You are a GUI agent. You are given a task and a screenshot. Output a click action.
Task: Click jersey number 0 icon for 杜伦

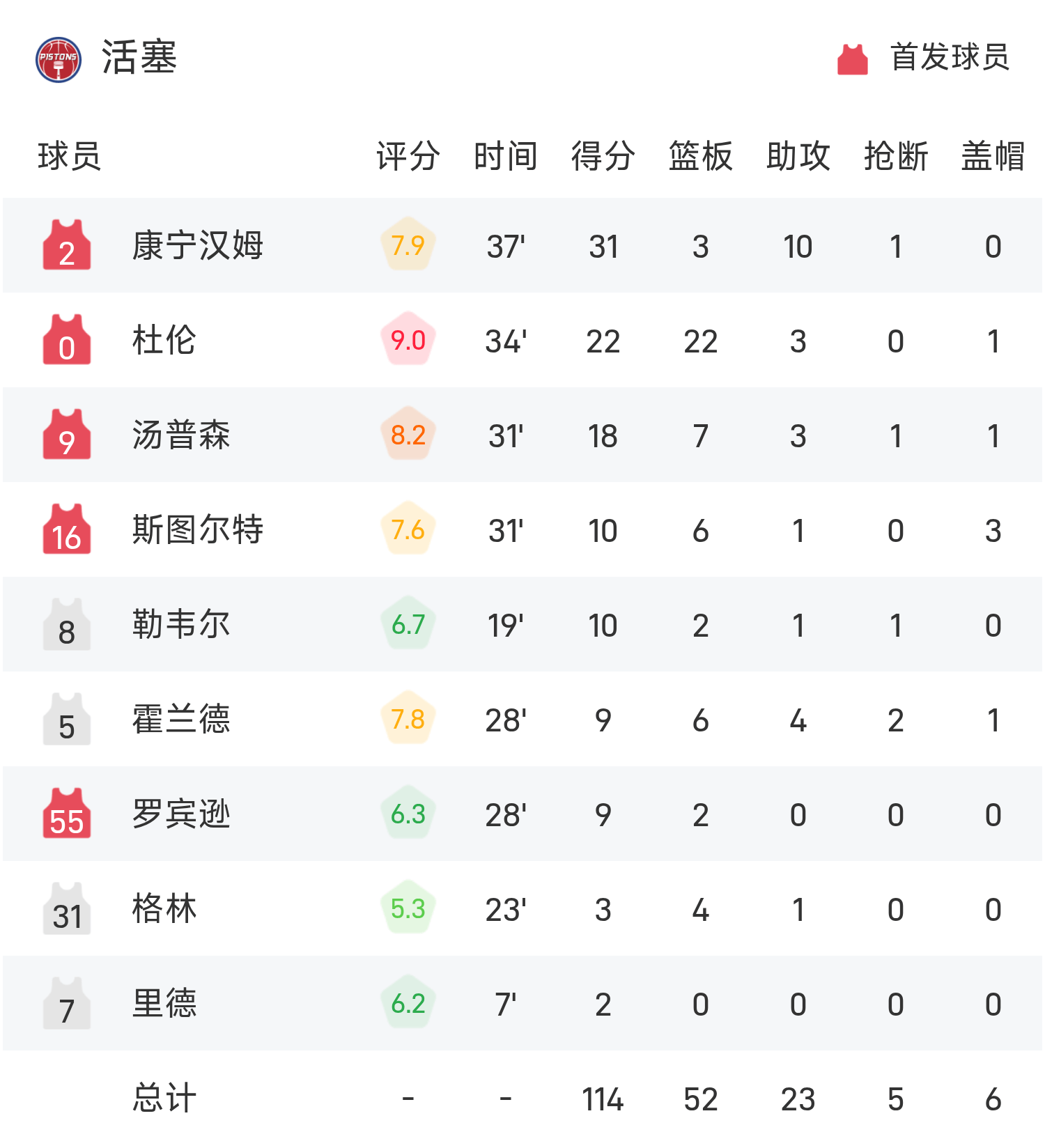[x=67, y=340]
